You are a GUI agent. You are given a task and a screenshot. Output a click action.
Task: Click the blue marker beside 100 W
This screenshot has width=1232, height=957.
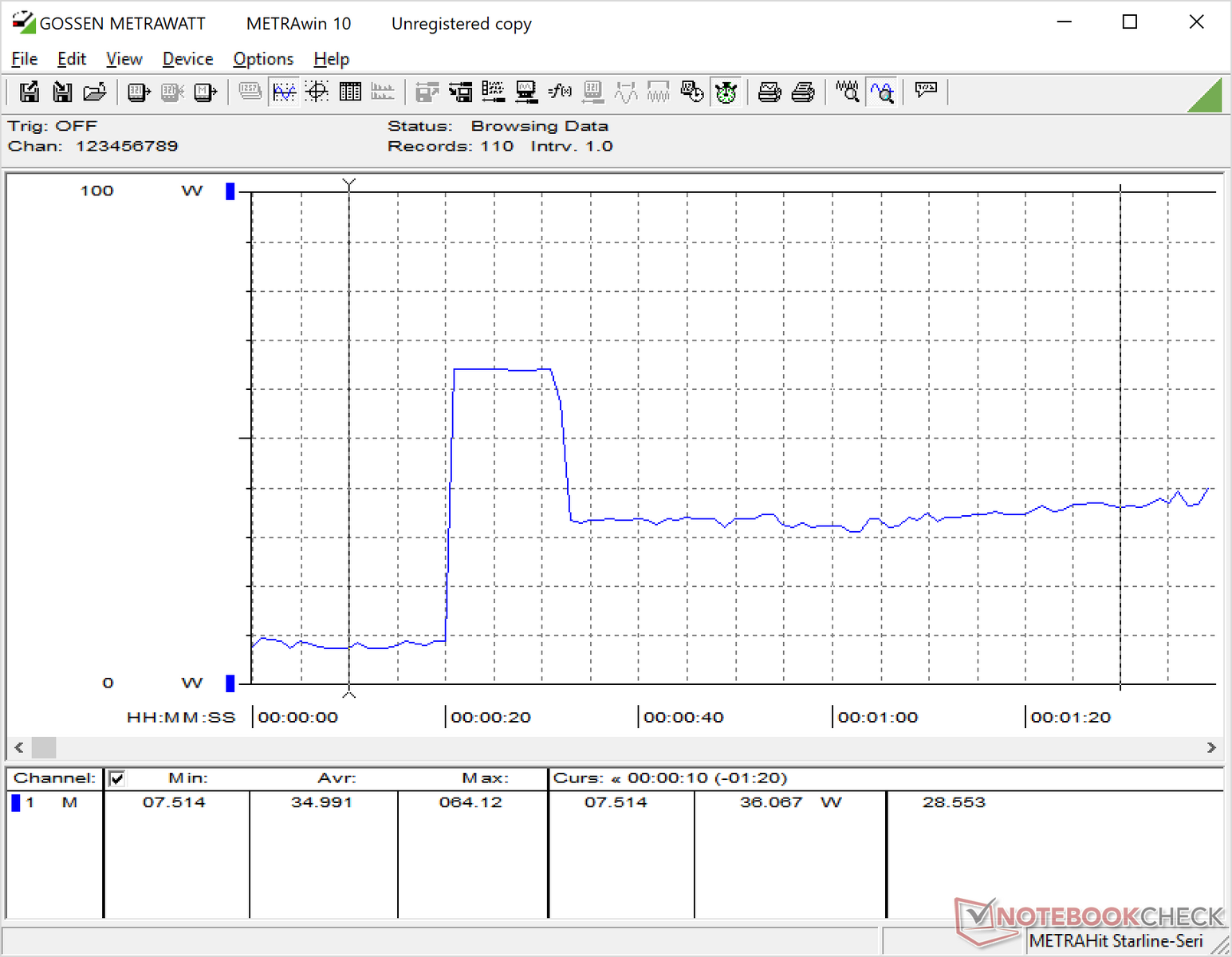(x=230, y=191)
